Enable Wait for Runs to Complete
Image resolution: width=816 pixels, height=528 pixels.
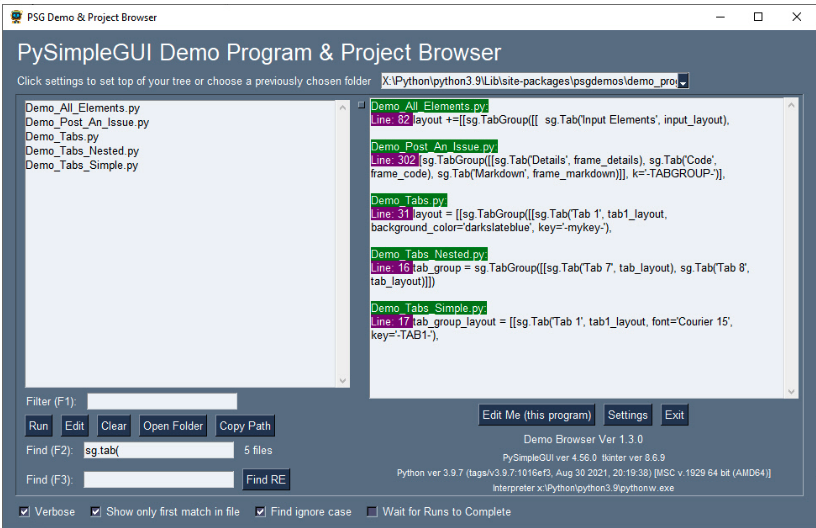373,512
